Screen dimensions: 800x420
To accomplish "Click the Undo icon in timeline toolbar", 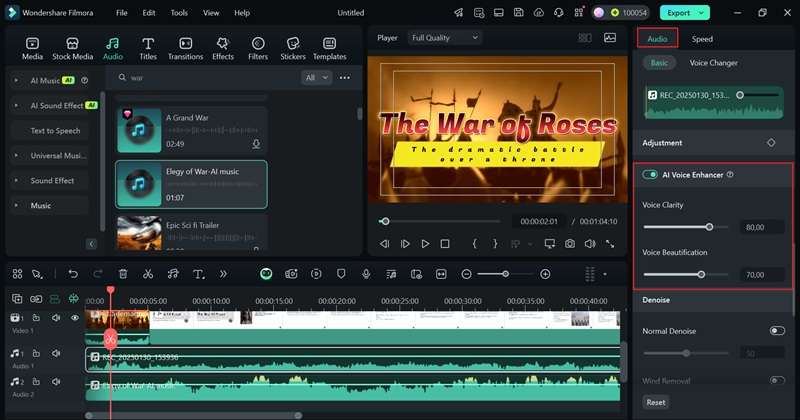I will tap(73, 274).
